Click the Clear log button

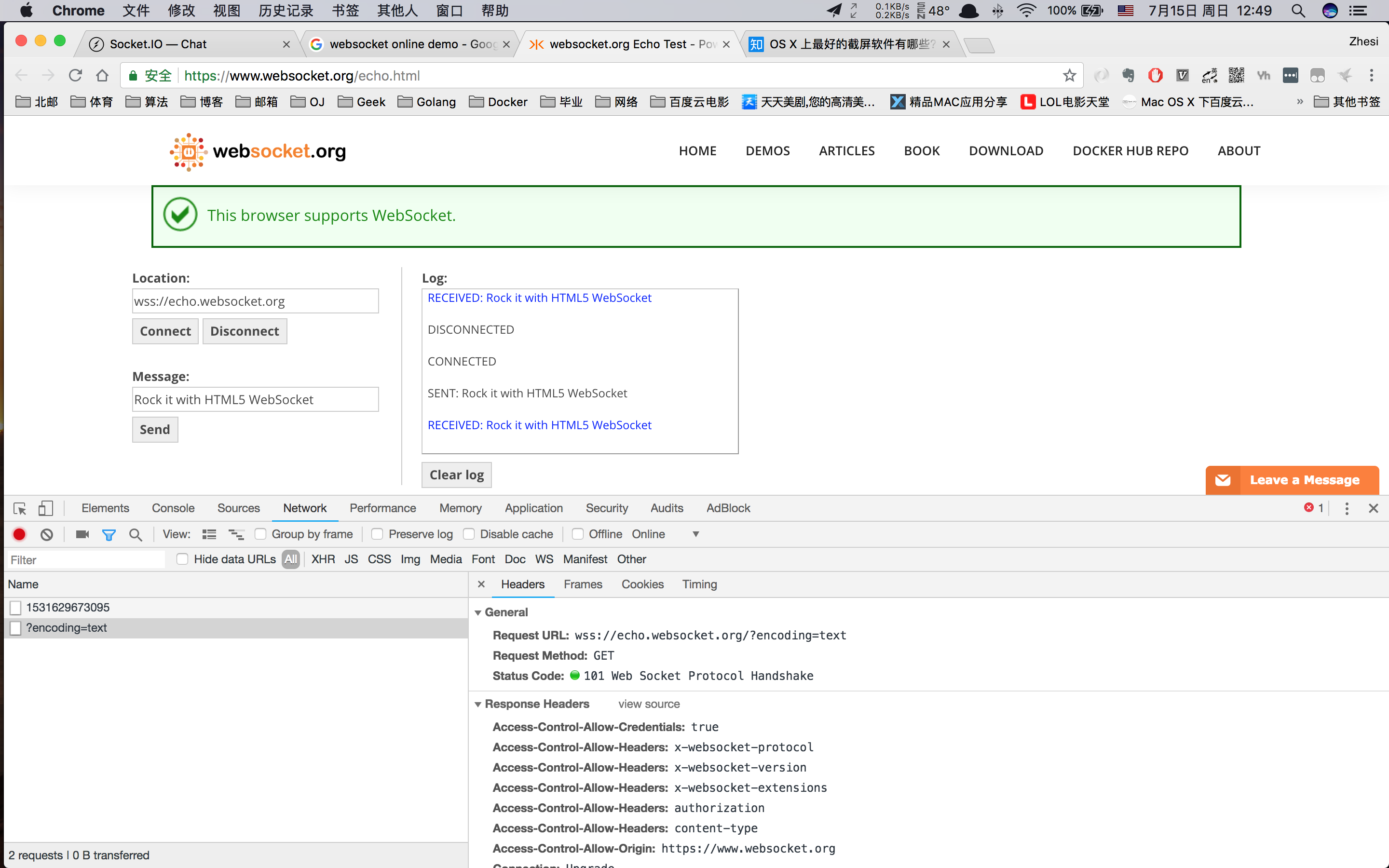(x=457, y=475)
